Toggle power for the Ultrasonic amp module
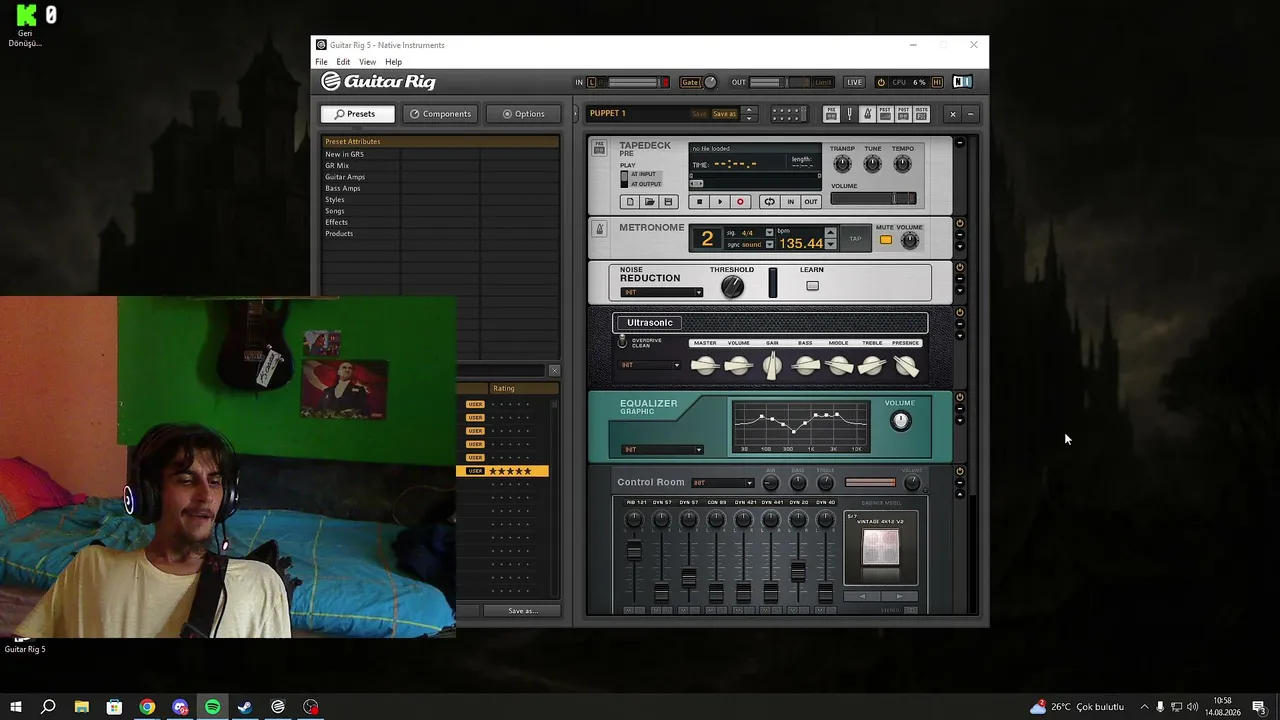Viewport: 1280px width, 720px height. (960, 312)
